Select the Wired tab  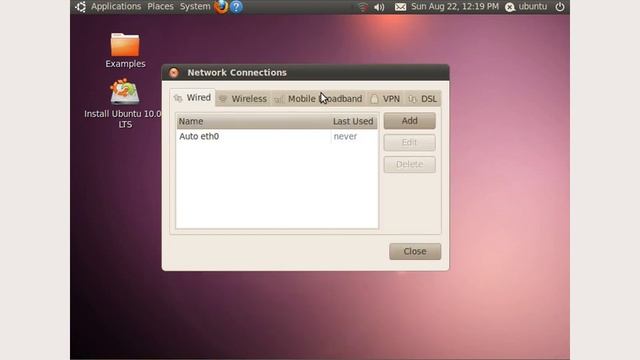(193, 98)
